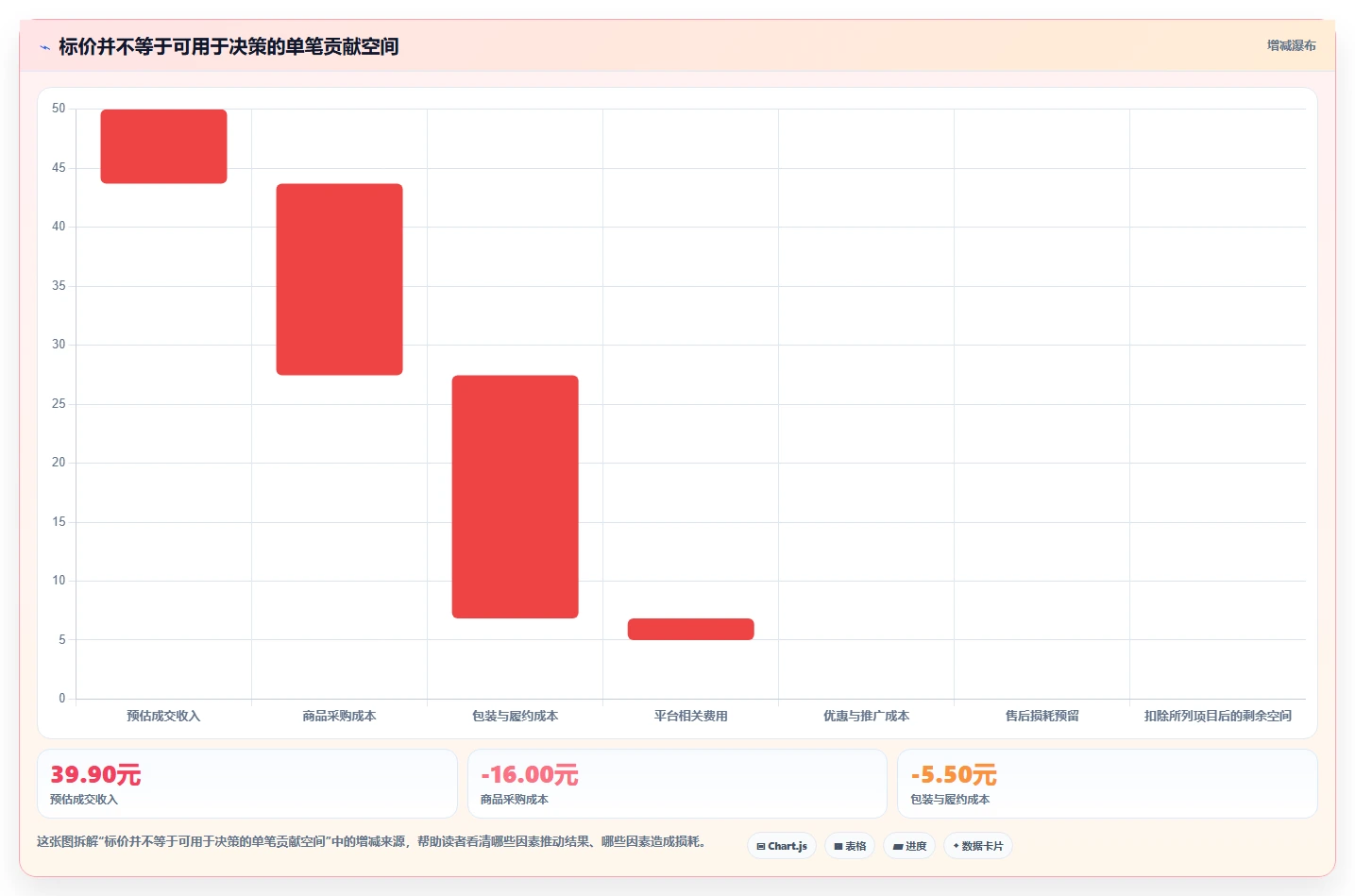Click the description sentence starting 这张图拆解
Screen dimensions: 1355x896
[x=373, y=841]
